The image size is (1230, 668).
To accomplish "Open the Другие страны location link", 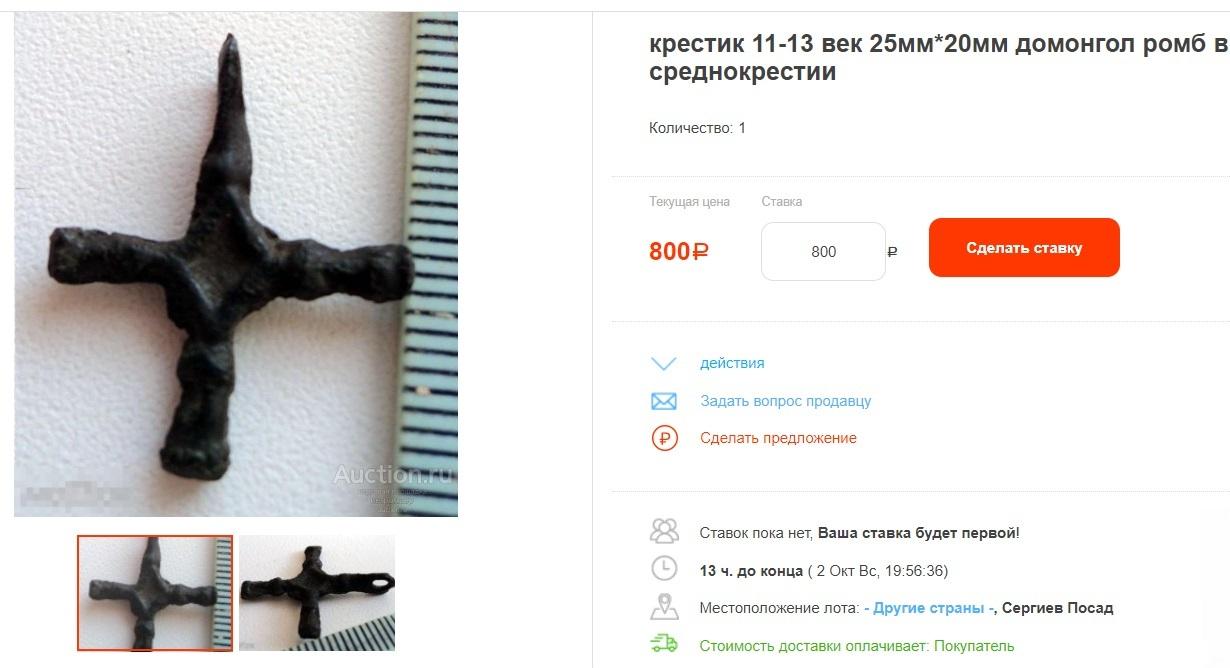I will coord(929,608).
